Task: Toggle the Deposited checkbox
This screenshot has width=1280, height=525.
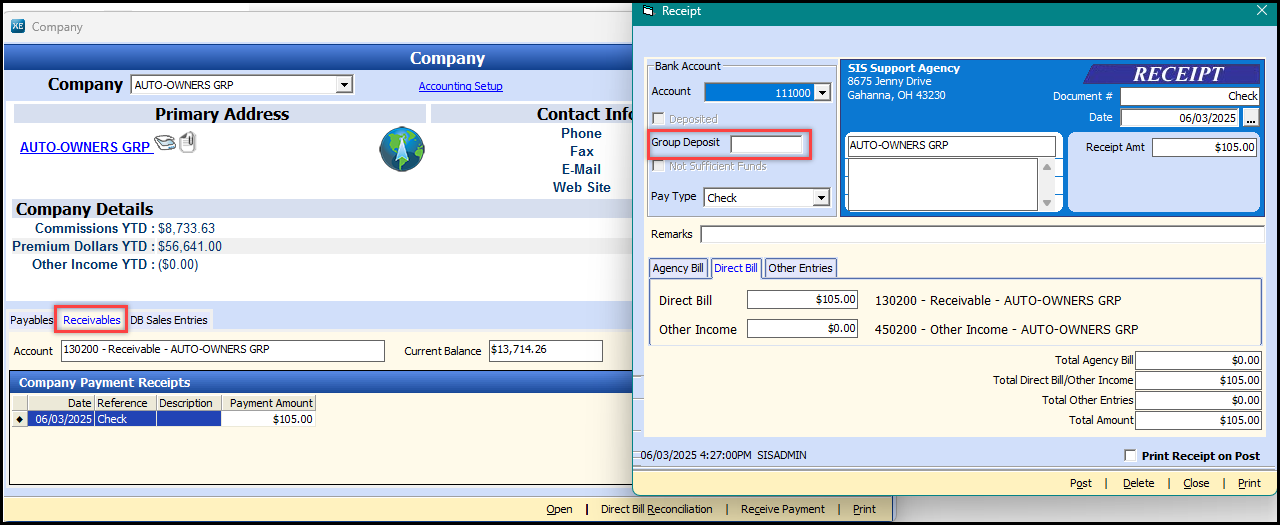Action: tap(659, 119)
